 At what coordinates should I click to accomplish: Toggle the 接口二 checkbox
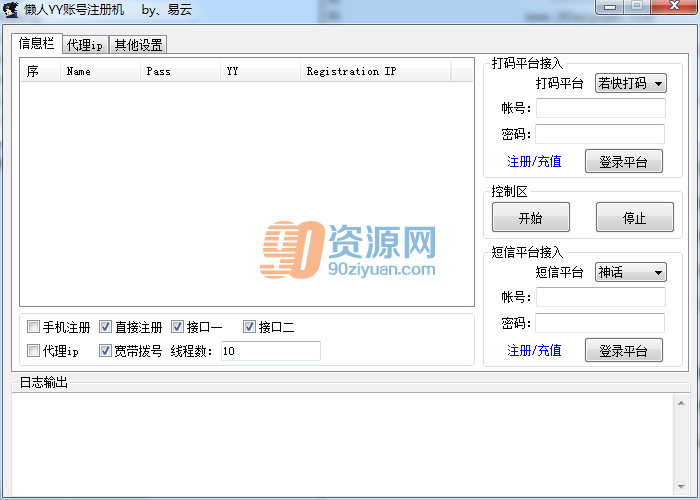249,327
